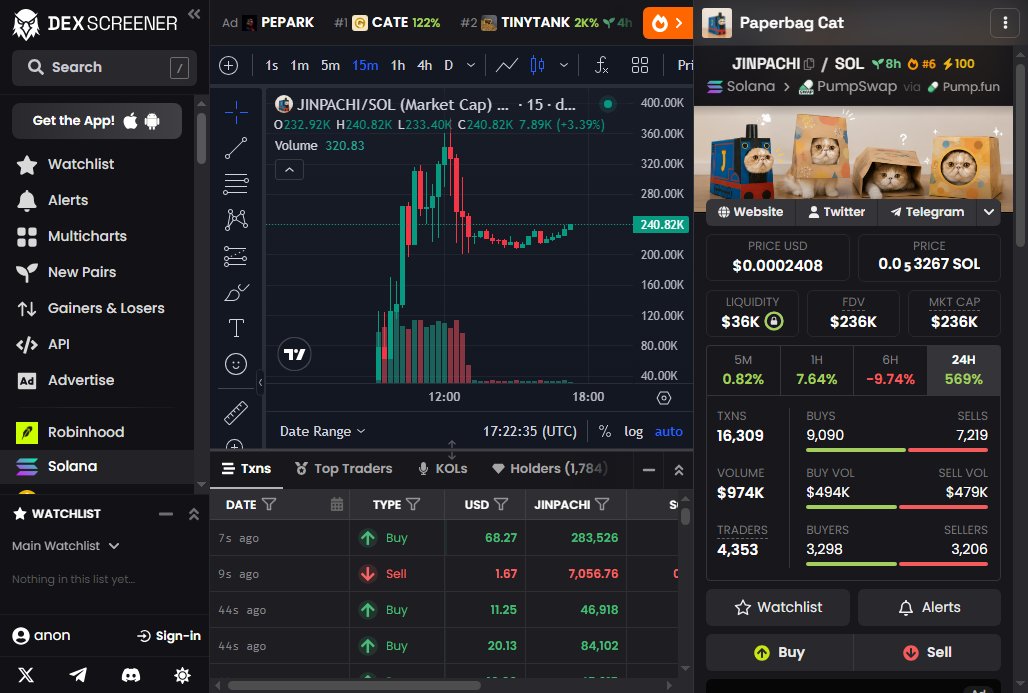Expand the Main Watchlist dropdown

pyautogui.click(x=66, y=545)
